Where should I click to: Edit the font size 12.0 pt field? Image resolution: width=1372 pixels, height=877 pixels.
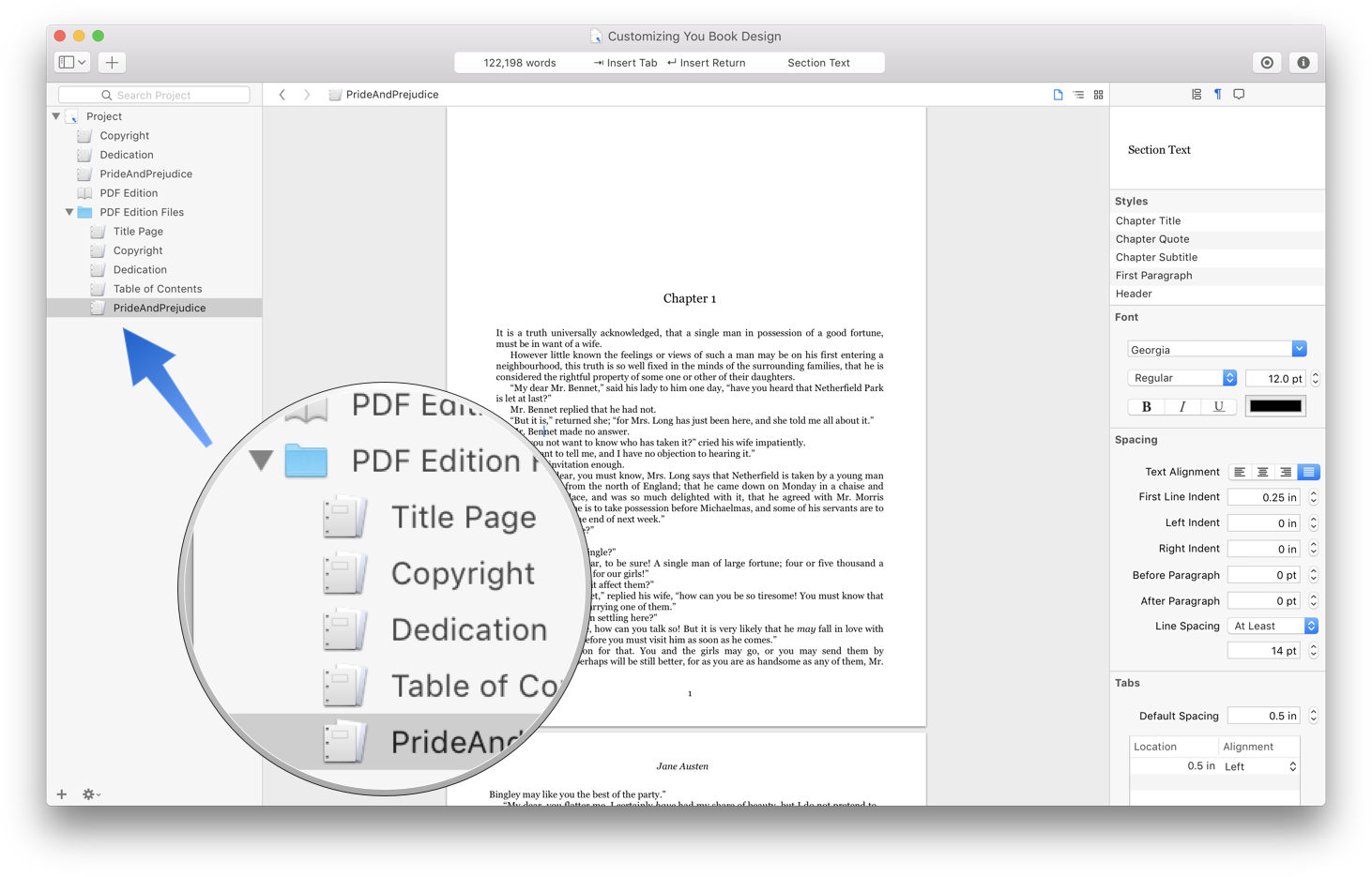pyautogui.click(x=1275, y=378)
